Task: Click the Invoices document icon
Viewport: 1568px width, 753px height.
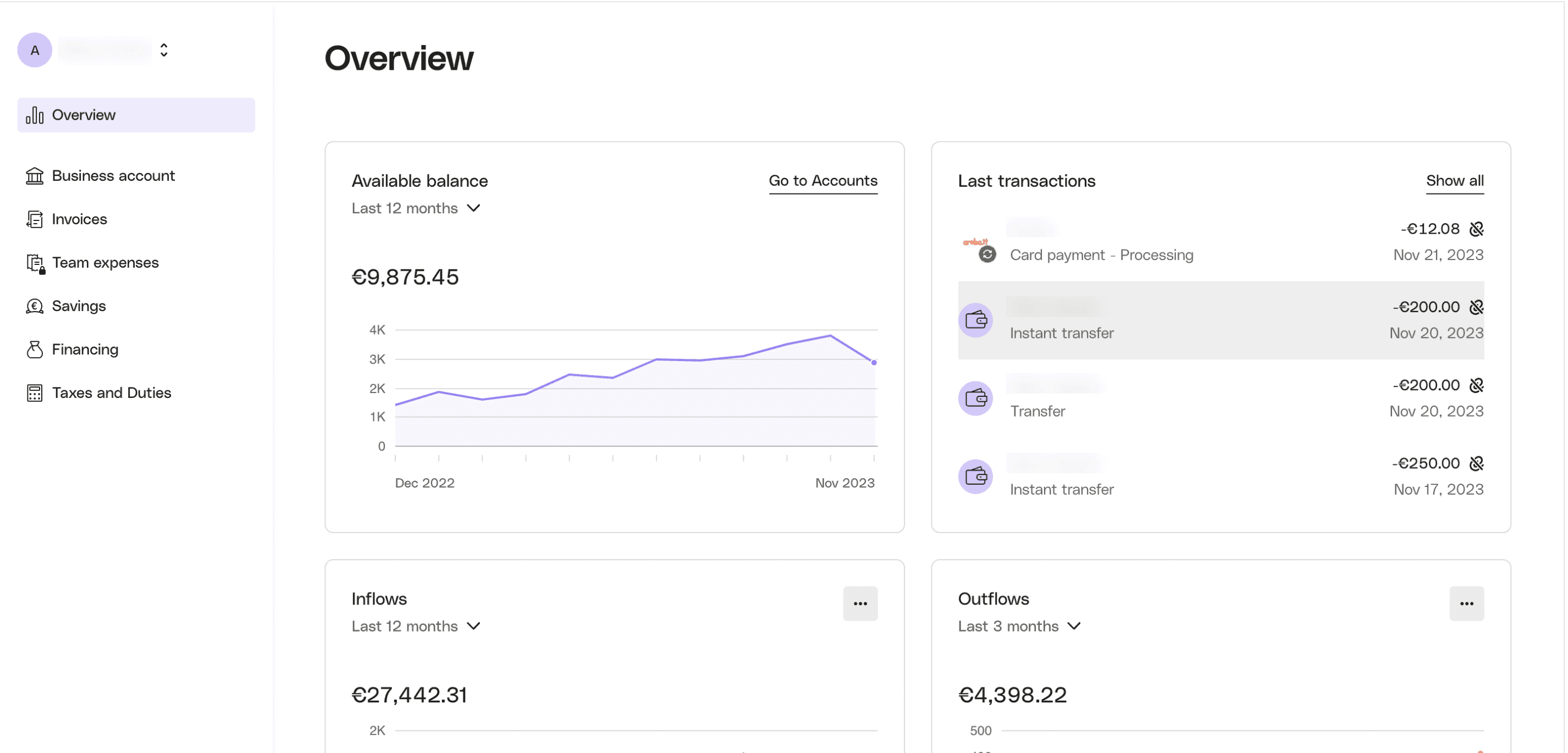Action: click(35, 219)
